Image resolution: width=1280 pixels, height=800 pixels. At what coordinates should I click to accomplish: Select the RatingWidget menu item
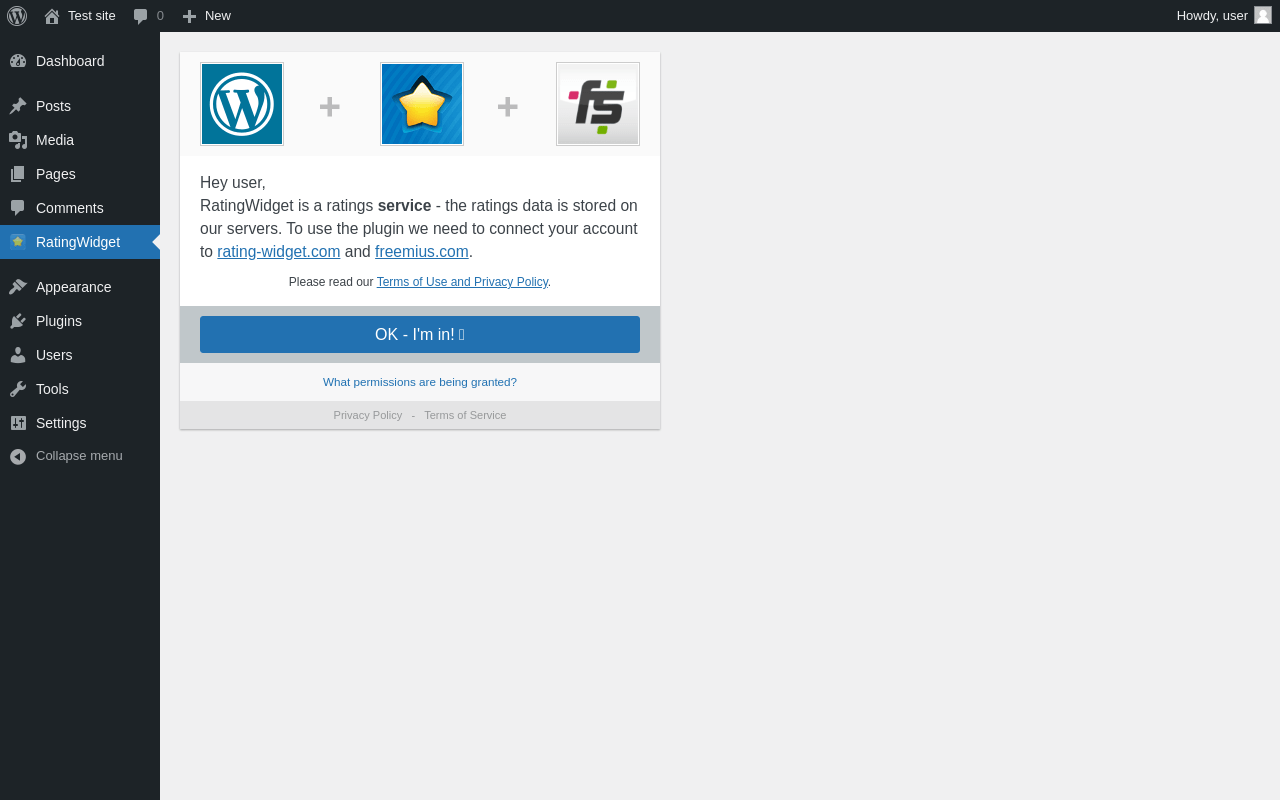pyautogui.click(x=80, y=242)
